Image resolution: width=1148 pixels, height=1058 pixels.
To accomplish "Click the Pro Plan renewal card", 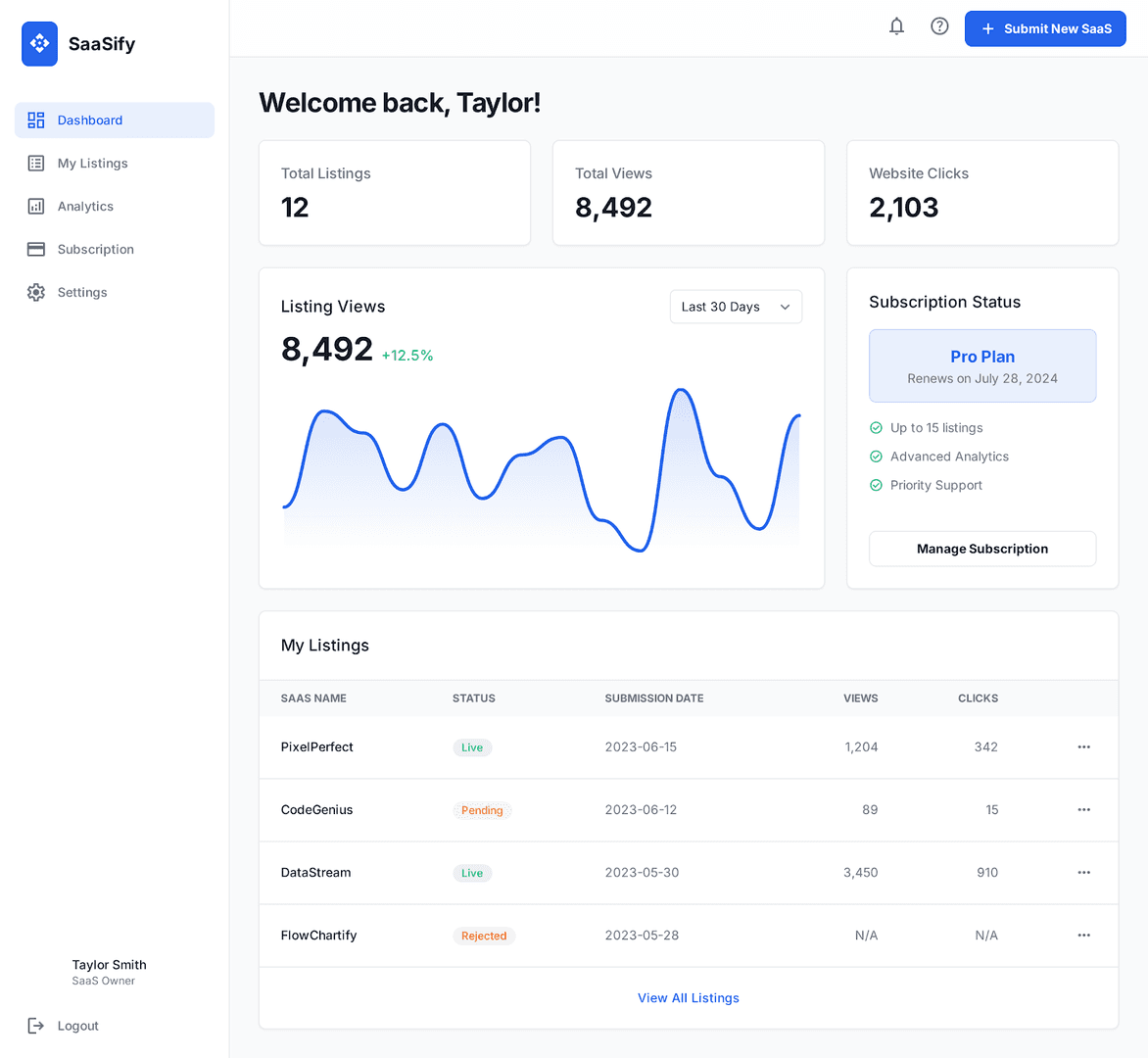I will (981, 366).
